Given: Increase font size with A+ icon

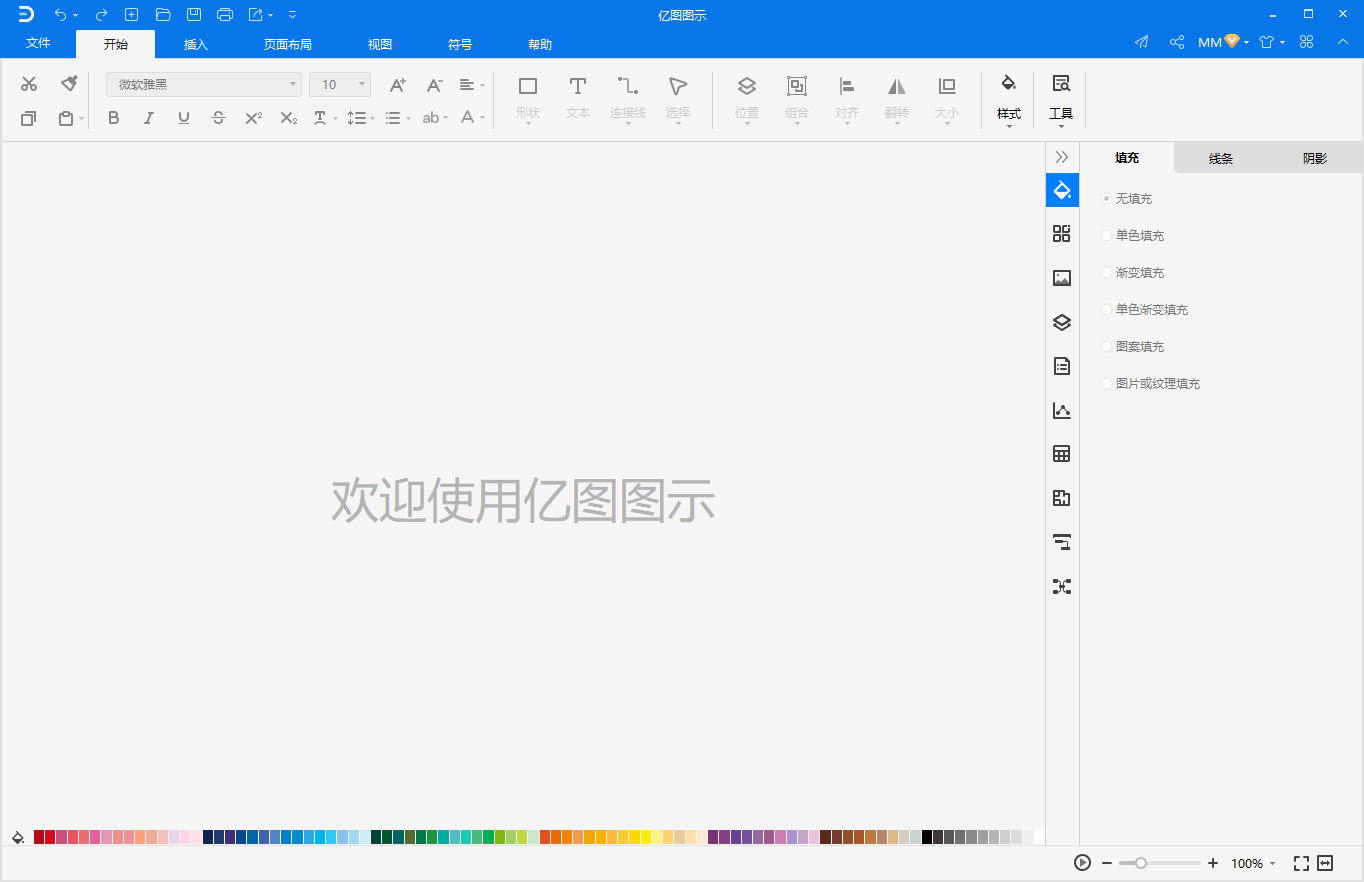Looking at the screenshot, I should click(397, 85).
